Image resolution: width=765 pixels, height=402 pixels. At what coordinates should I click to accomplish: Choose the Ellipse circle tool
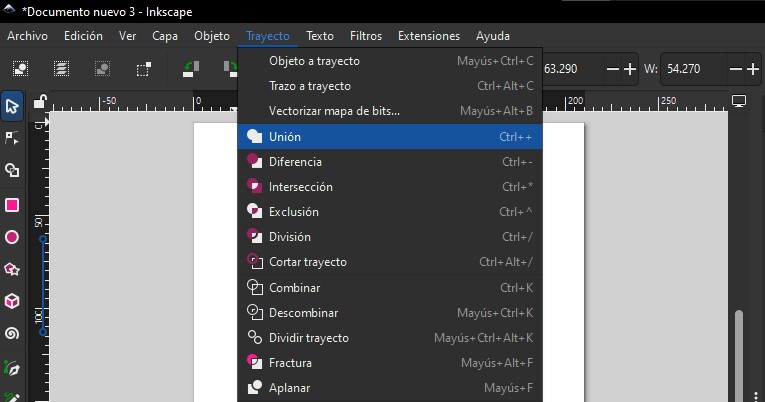[x=12, y=237]
